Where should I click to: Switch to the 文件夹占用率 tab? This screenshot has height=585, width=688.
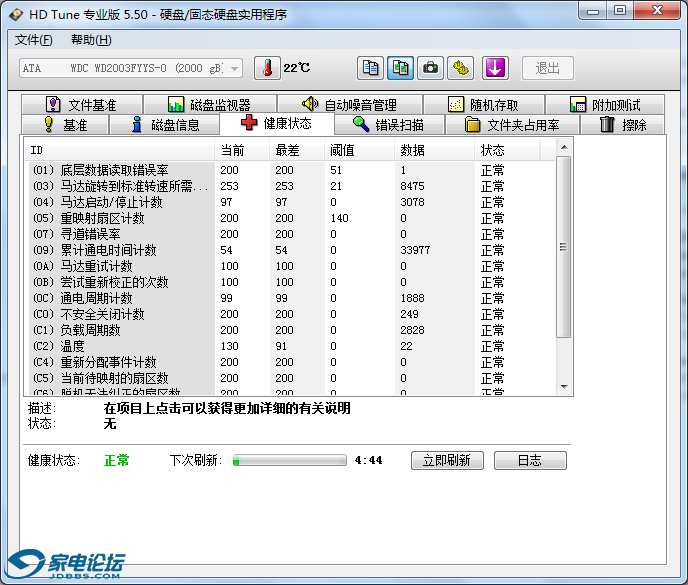tap(512, 125)
